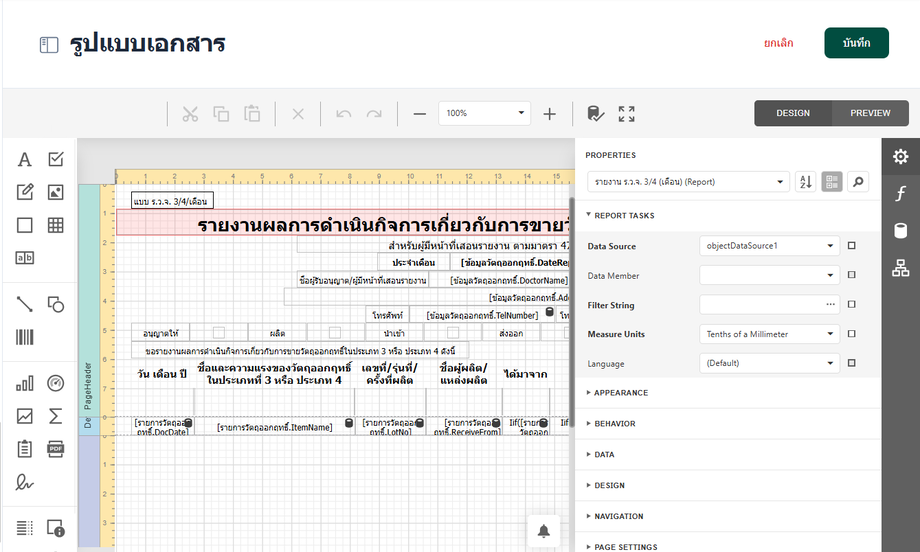Select the Character Comb tool
The height and width of the screenshot is (552, 920).
[x=25, y=258]
